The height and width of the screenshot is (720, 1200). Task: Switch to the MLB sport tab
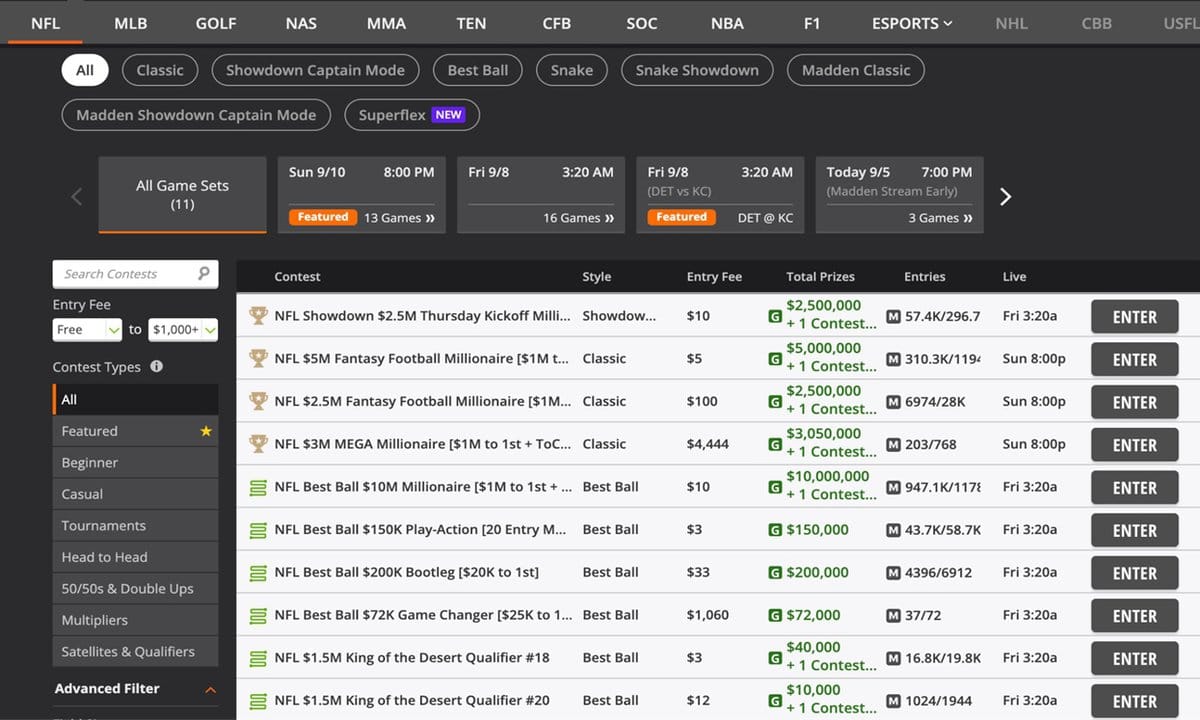tap(131, 23)
